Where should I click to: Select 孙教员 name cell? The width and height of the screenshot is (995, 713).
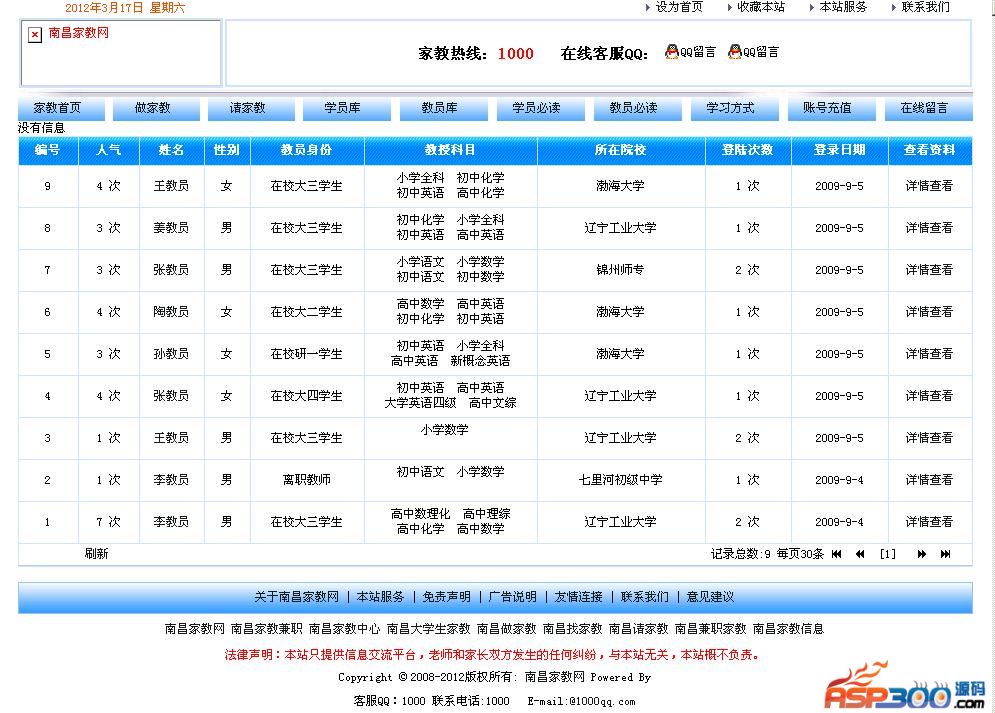(x=171, y=354)
